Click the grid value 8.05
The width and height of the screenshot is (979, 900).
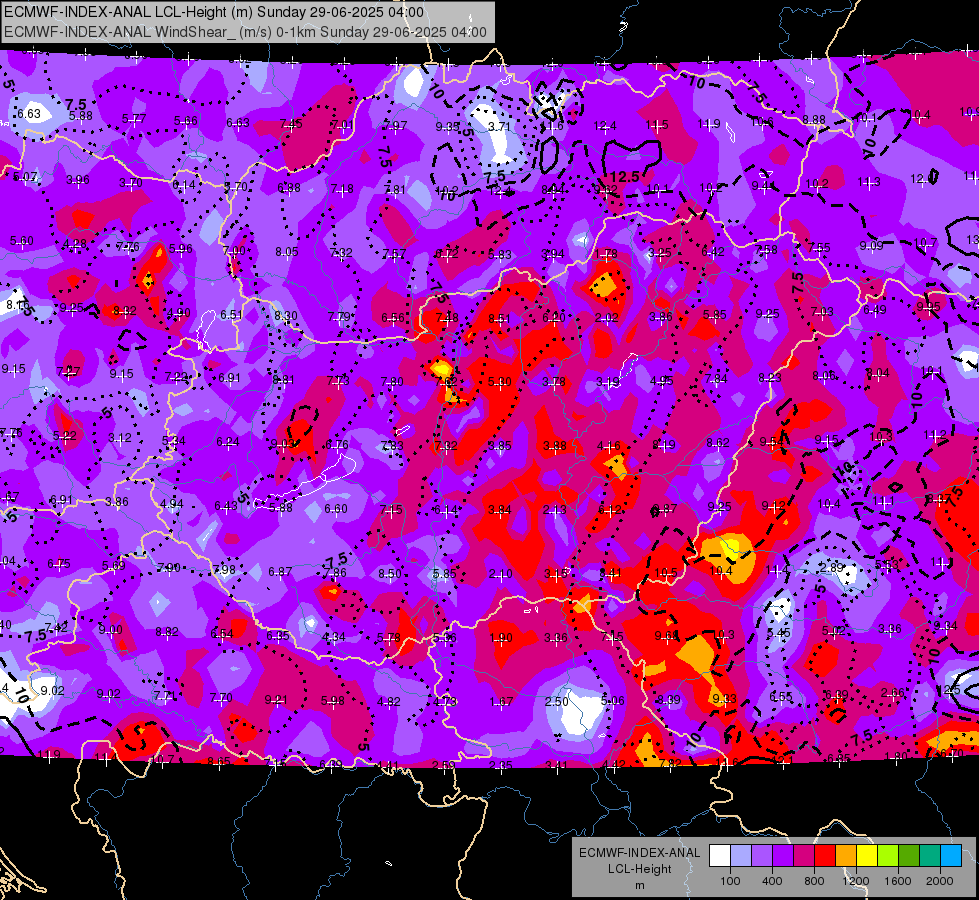pos(287,252)
